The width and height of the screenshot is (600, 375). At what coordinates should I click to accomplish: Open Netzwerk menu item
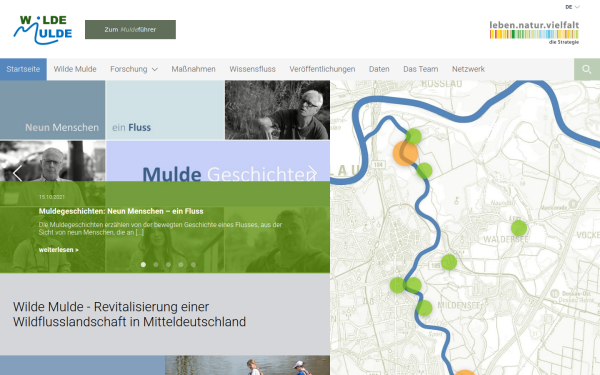pyautogui.click(x=468, y=69)
